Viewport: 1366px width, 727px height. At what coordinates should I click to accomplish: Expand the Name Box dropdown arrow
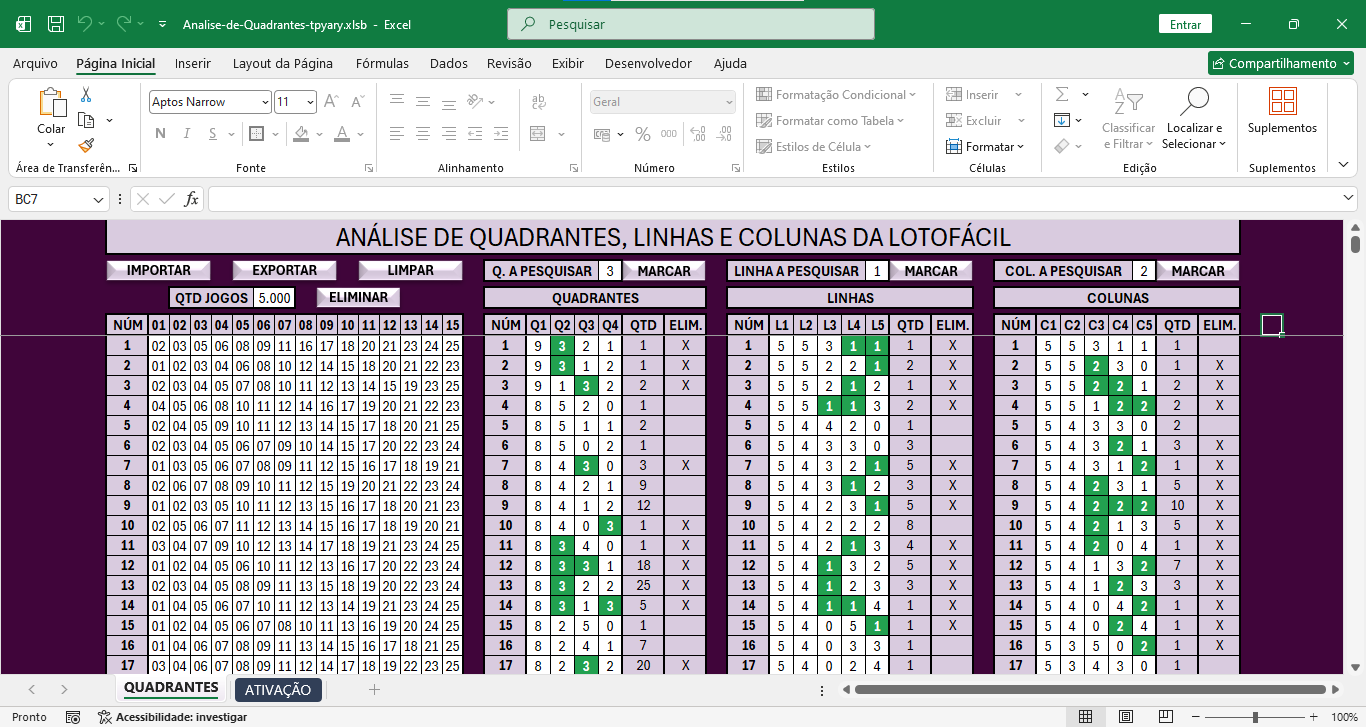98,199
